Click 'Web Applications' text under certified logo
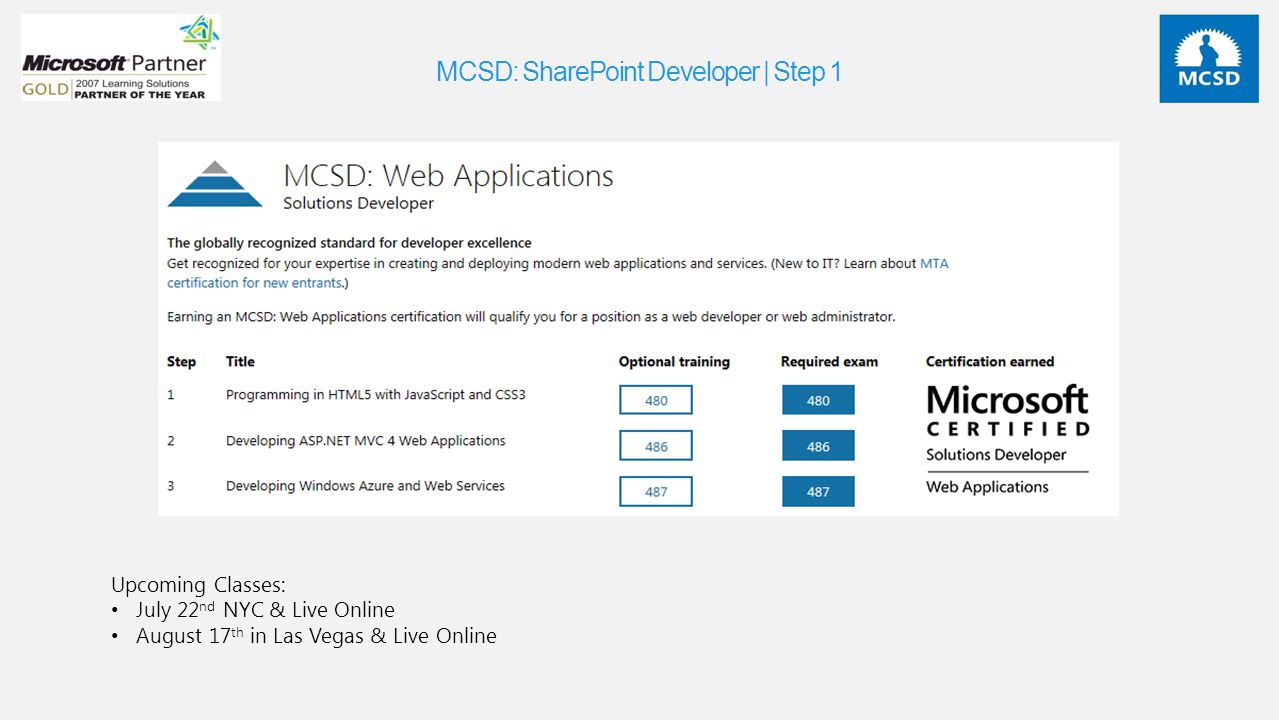The height and width of the screenshot is (720, 1279). [x=987, y=487]
